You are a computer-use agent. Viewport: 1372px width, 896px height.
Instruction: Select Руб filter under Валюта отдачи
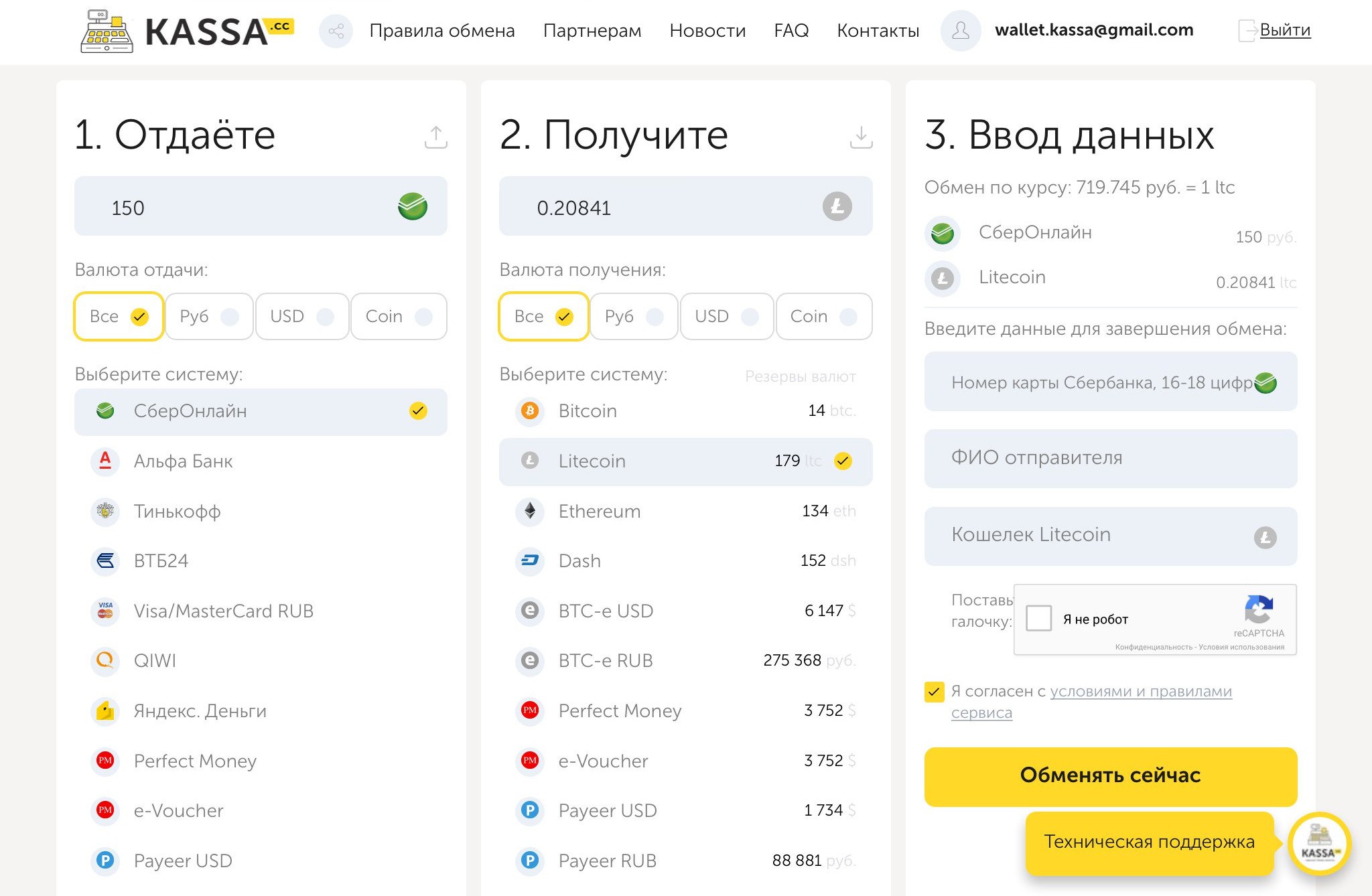[209, 316]
